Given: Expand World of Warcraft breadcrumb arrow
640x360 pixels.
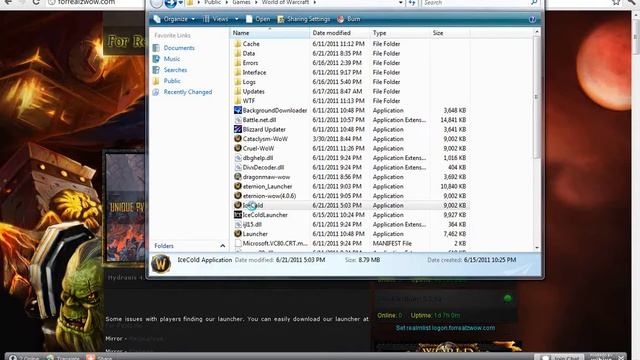Looking at the screenshot, I should coord(315,2).
